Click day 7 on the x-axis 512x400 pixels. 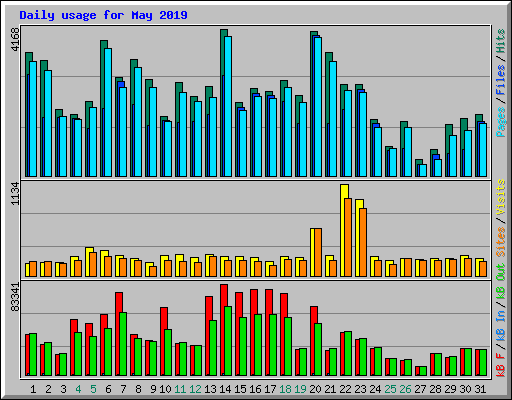click(123, 389)
